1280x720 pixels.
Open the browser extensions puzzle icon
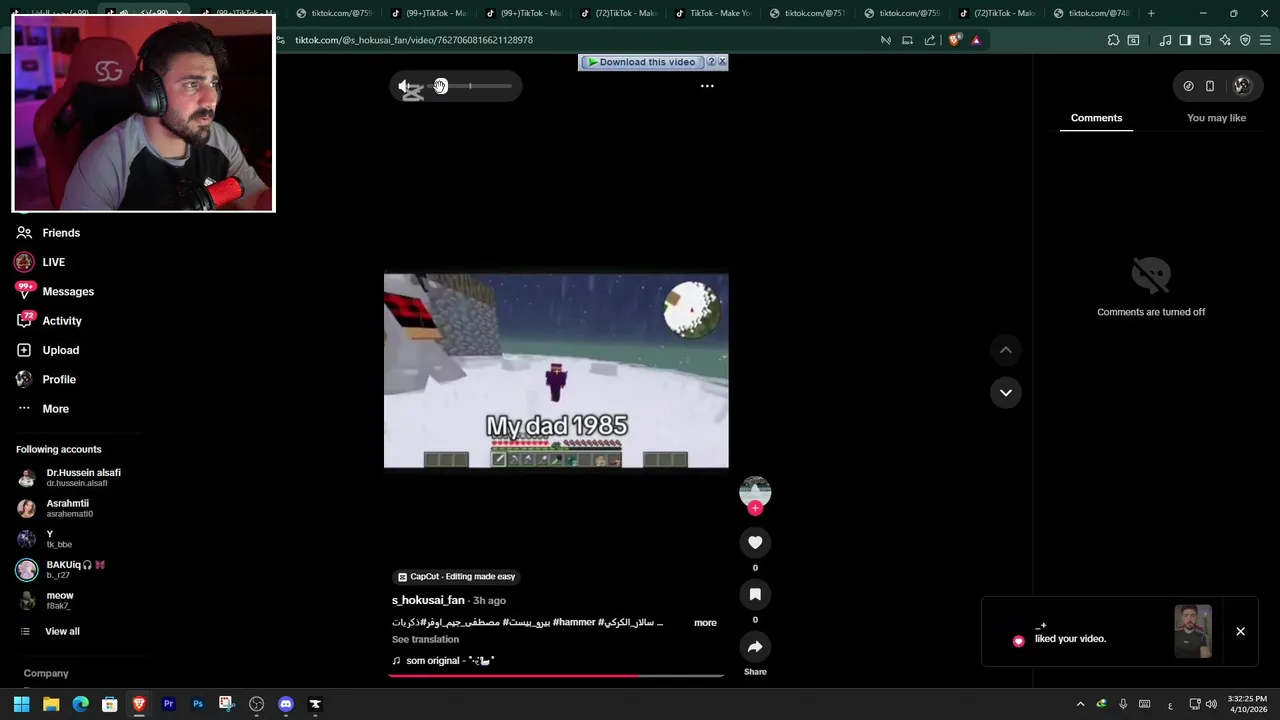point(1113,40)
